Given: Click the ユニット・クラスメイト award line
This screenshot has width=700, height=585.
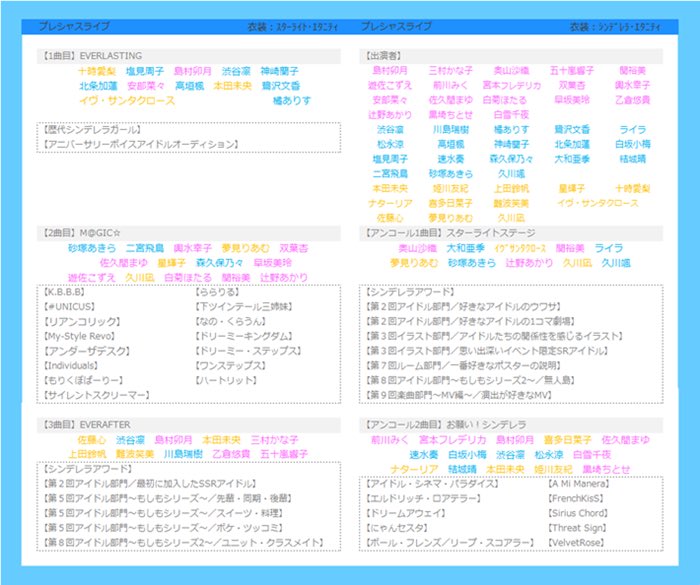Looking at the screenshot, I should click(184, 543).
